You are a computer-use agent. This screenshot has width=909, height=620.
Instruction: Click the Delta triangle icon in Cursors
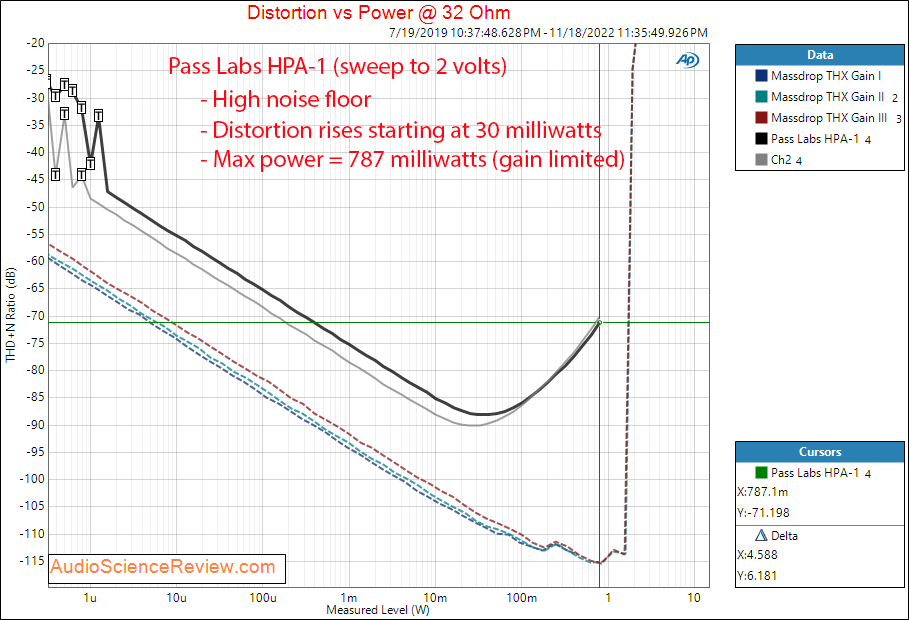pyautogui.click(x=761, y=535)
